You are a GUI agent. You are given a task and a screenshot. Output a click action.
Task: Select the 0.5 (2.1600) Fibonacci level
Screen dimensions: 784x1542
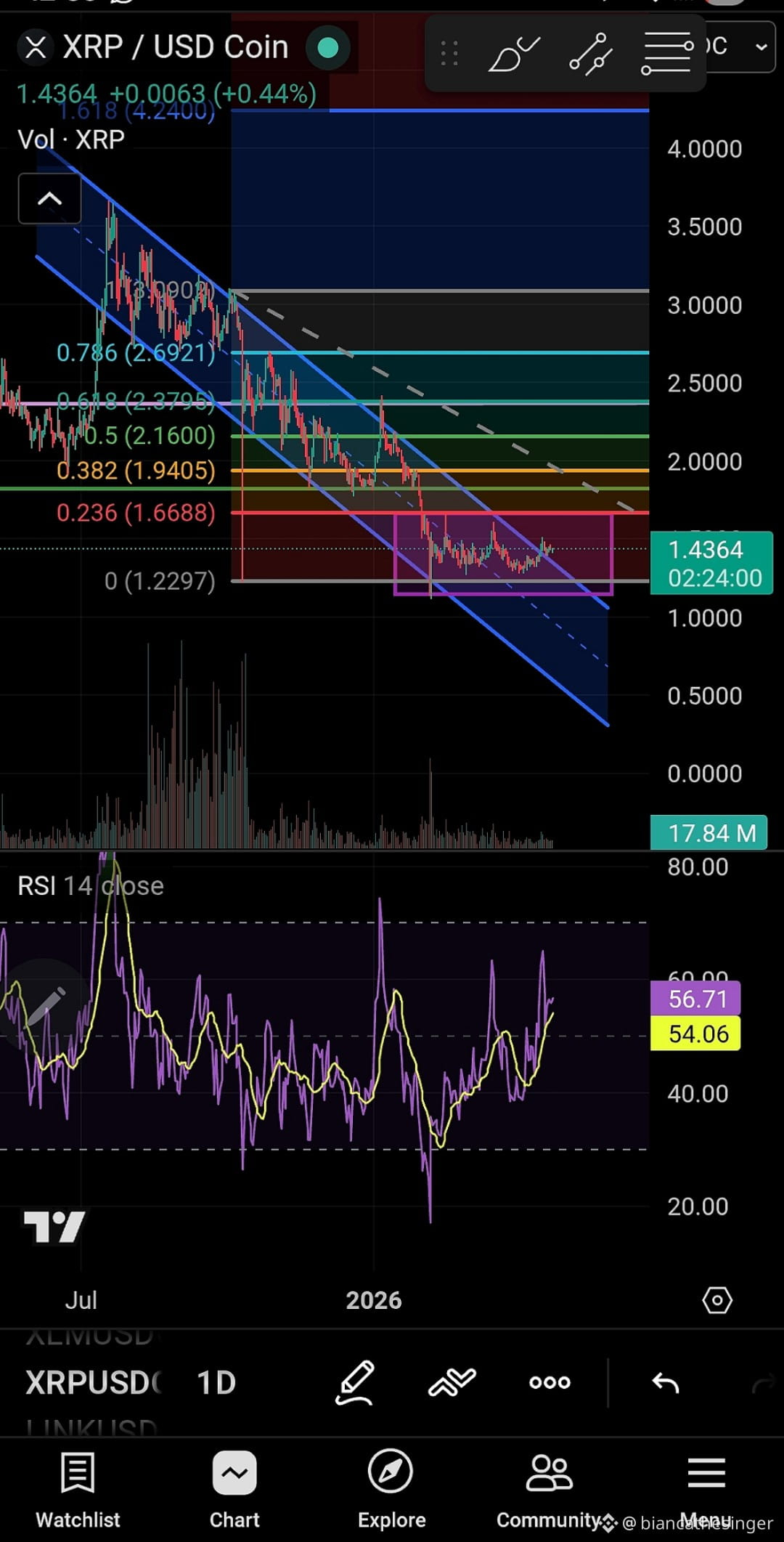click(150, 435)
